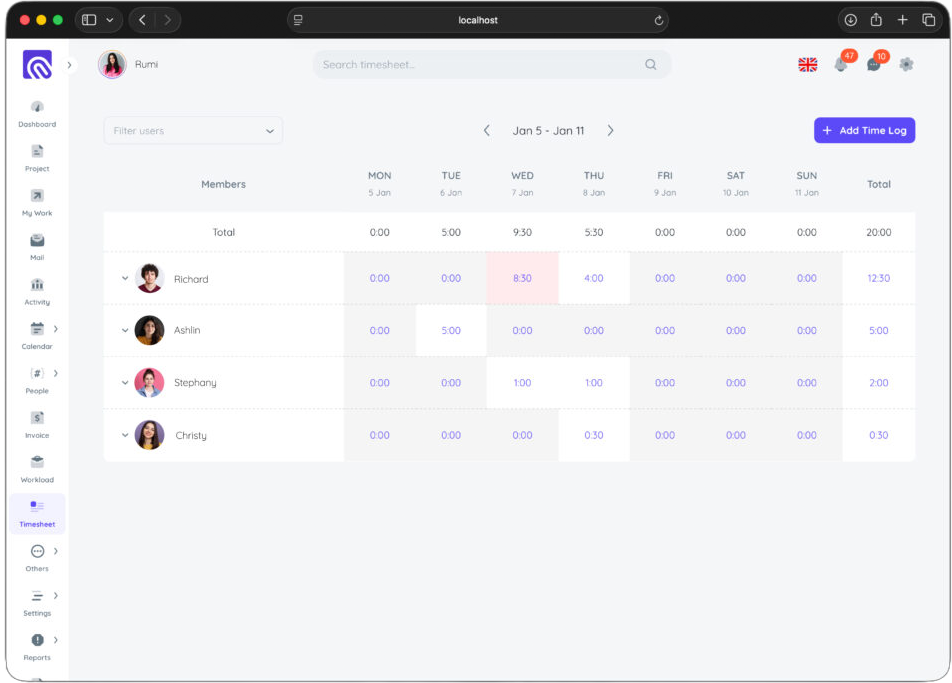
Task: Click the 9:30 Wednesday total
Action: (522, 232)
